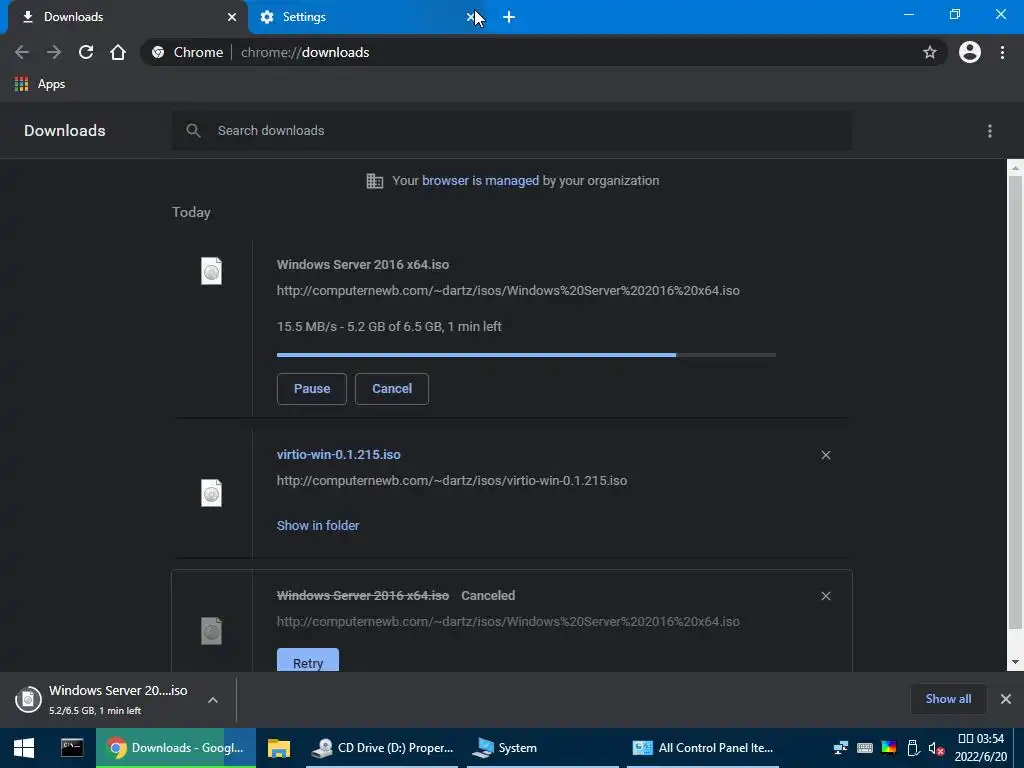This screenshot has width=1024, height=768.
Task: Open File Explorer from the taskbar
Action: [279, 748]
